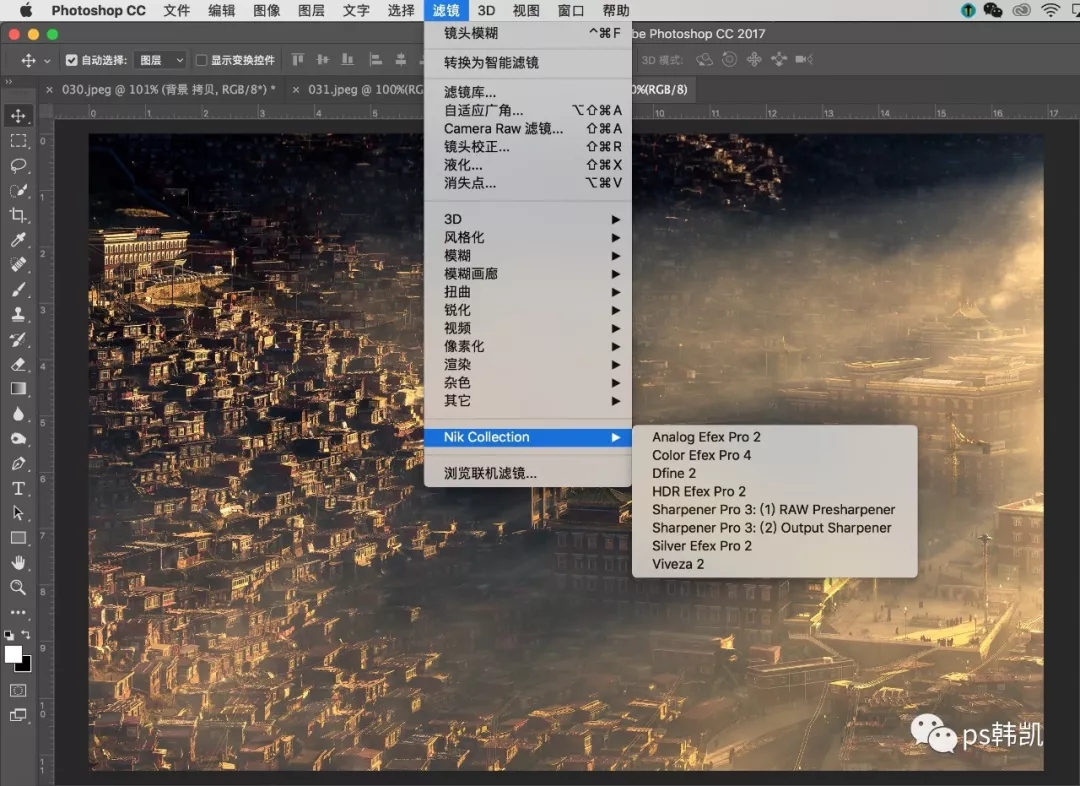Expand the toolbox double-arrow toggle
The width and height of the screenshot is (1080, 786).
coord(9,81)
